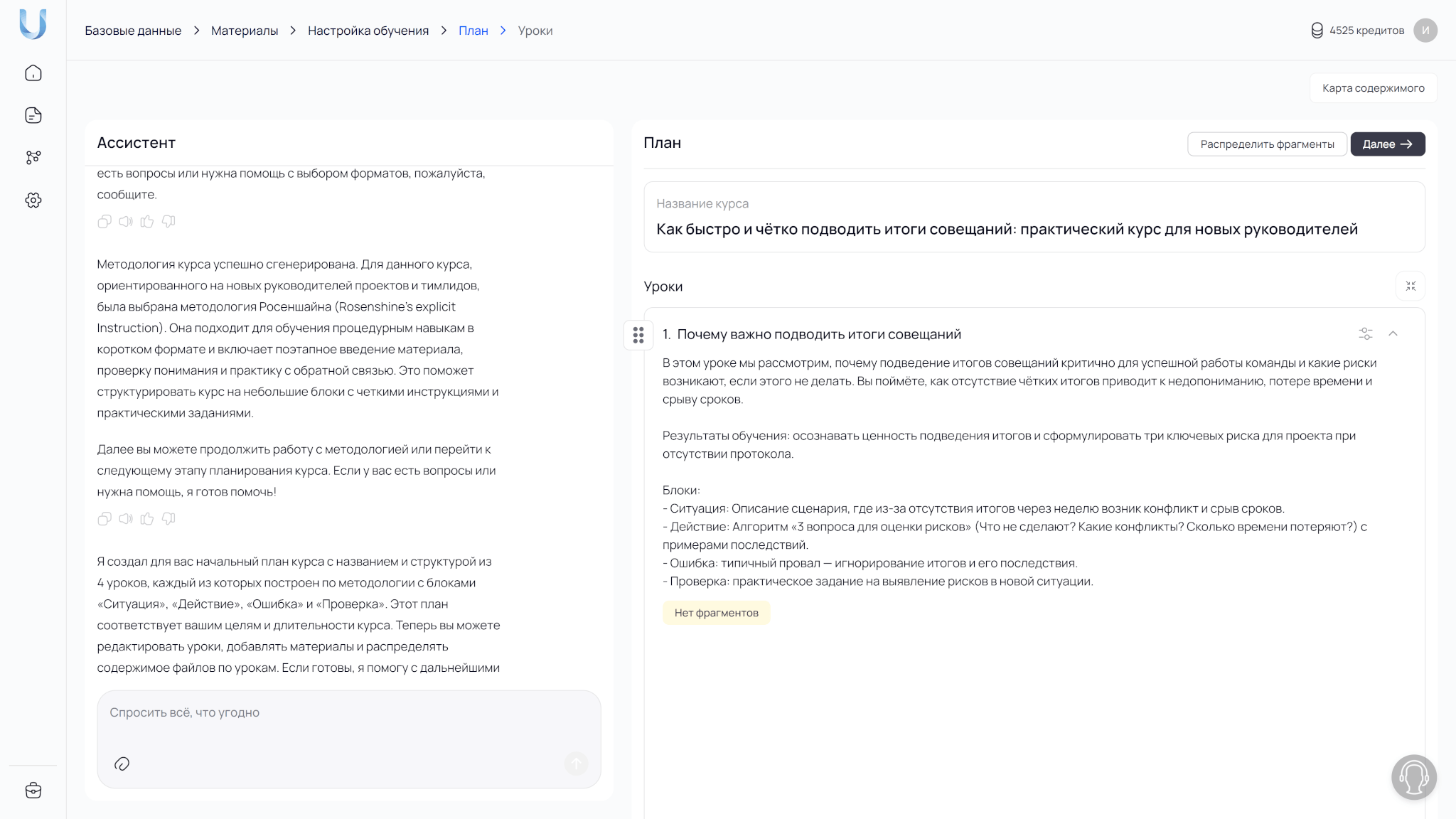Open the graph nodes icon in sidebar
The height and width of the screenshot is (819, 1456).
click(x=33, y=157)
